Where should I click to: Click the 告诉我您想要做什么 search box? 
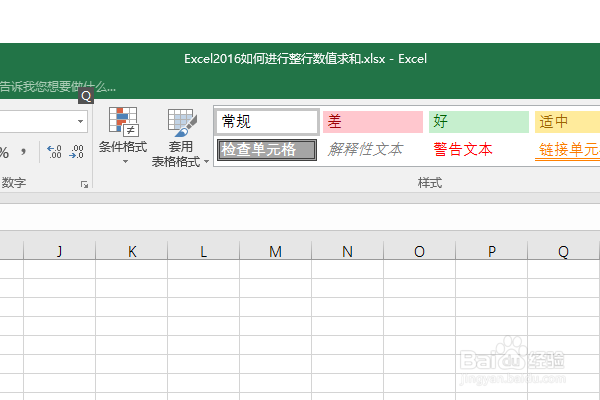pyautogui.click(x=57, y=87)
